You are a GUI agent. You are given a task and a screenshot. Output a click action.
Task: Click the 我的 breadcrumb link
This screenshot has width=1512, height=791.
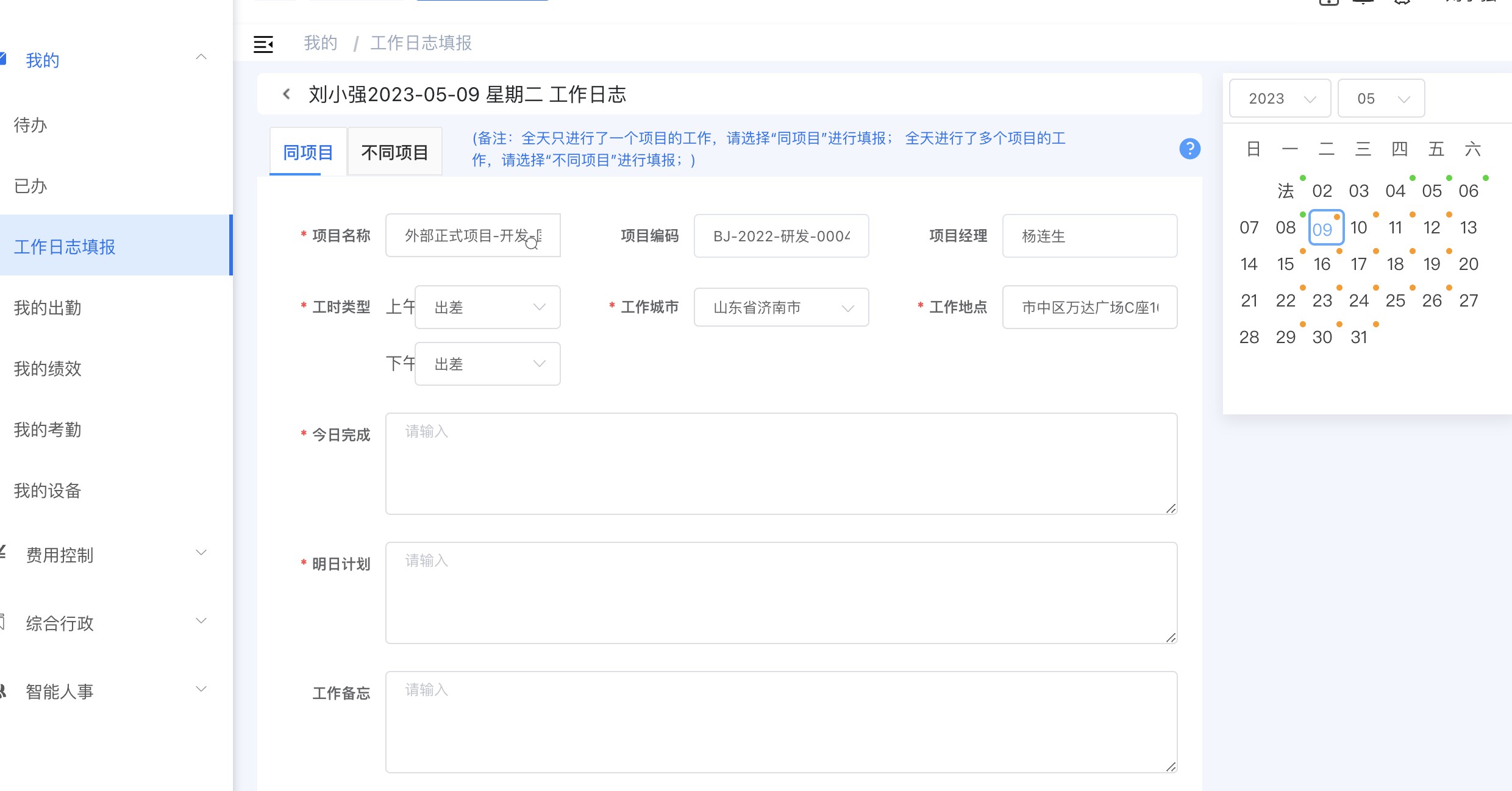coord(321,43)
